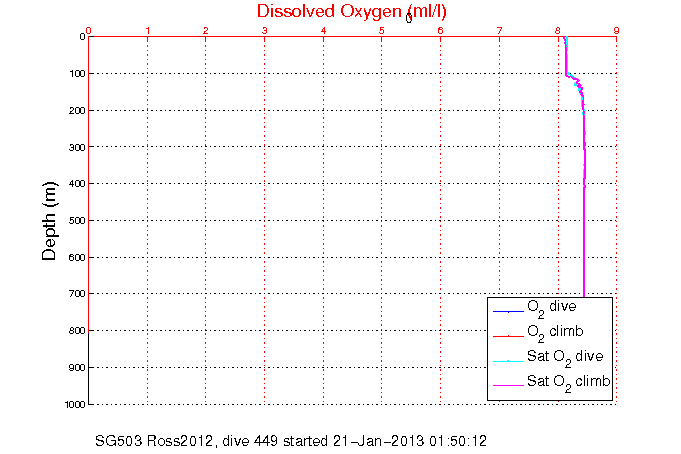Click the x-axis tick label '9'
The width and height of the screenshot is (681, 454).
[616, 31]
